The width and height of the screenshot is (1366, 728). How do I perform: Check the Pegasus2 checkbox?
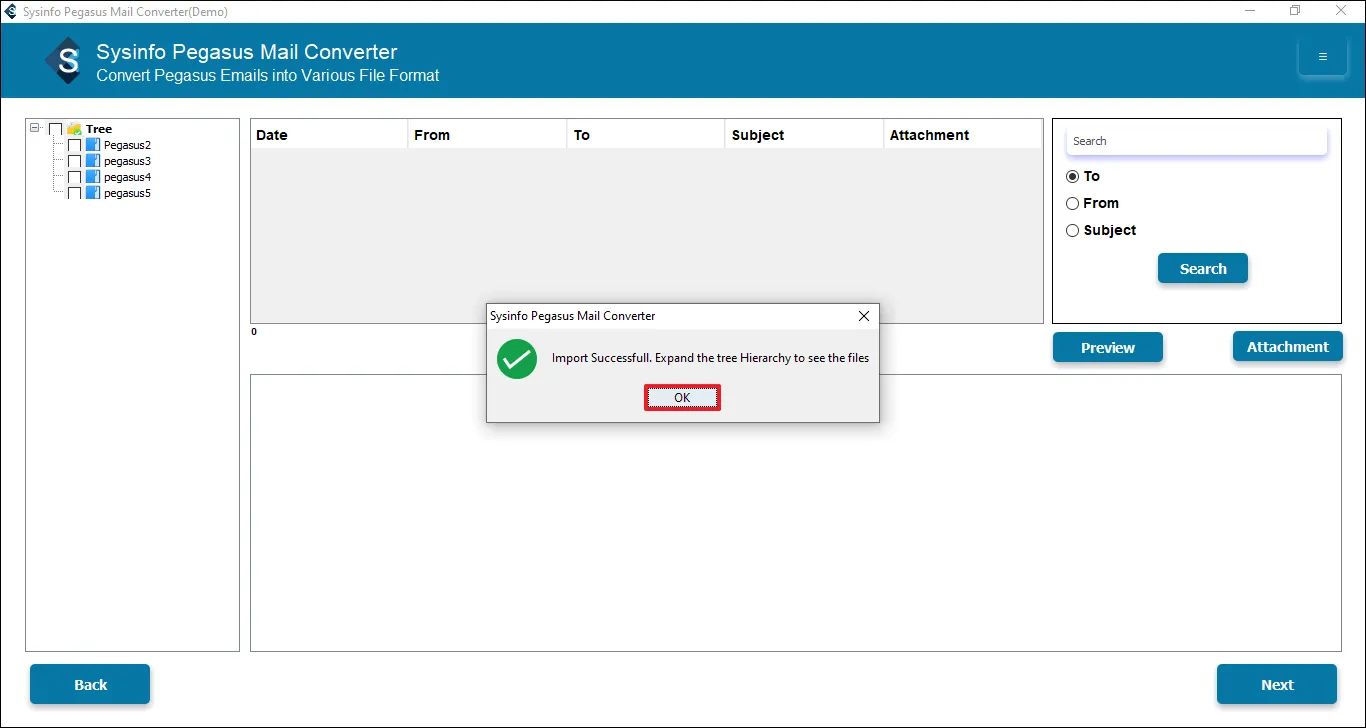pyautogui.click(x=74, y=145)
